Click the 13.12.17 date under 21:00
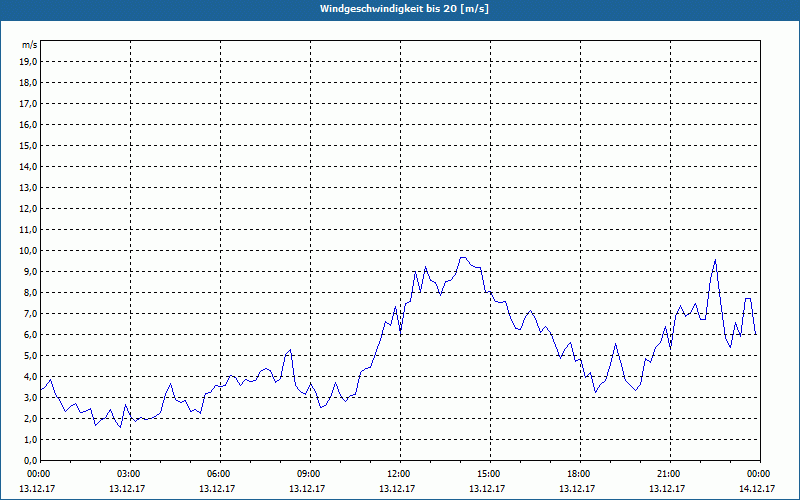 coord(667,488)
